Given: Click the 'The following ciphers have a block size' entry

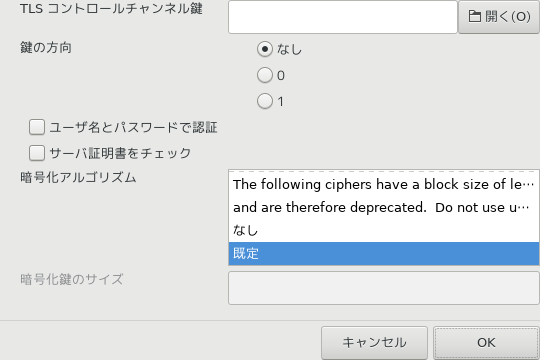Looking at the screenshot, I should (384, 184).
